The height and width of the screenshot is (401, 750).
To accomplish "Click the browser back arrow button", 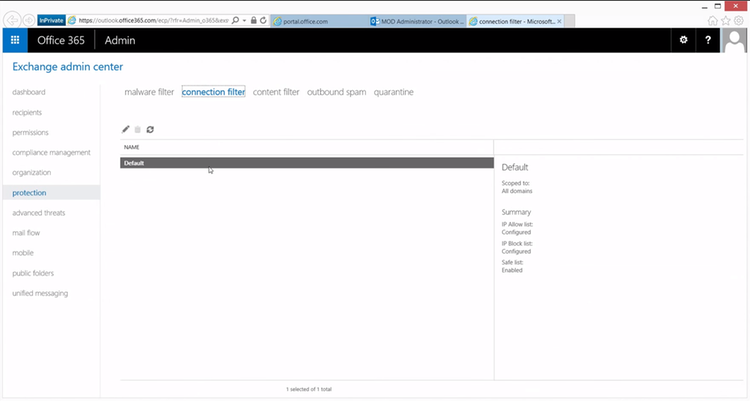I will 11,20.
